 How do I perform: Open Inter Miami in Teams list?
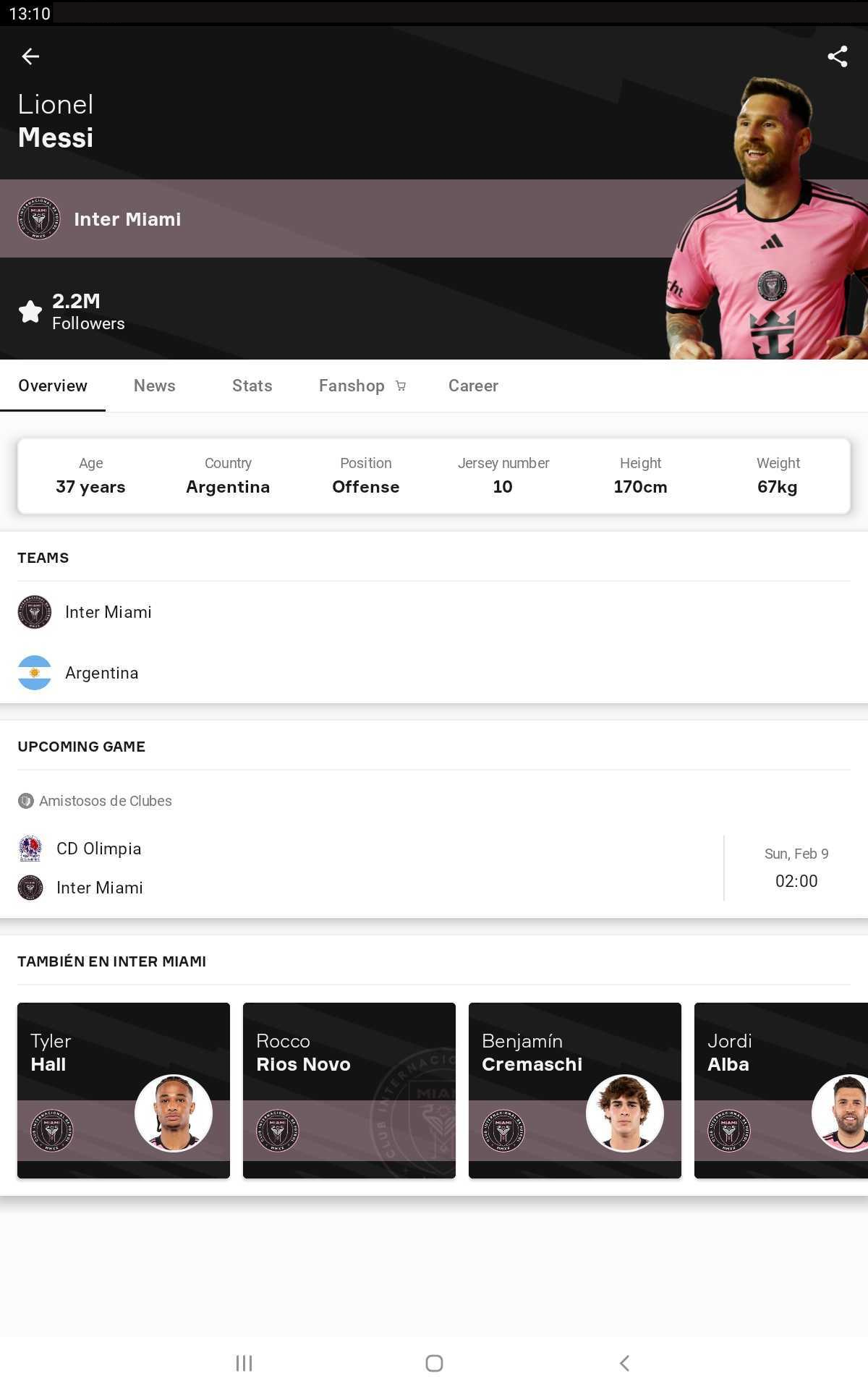(x=434, y=612)
